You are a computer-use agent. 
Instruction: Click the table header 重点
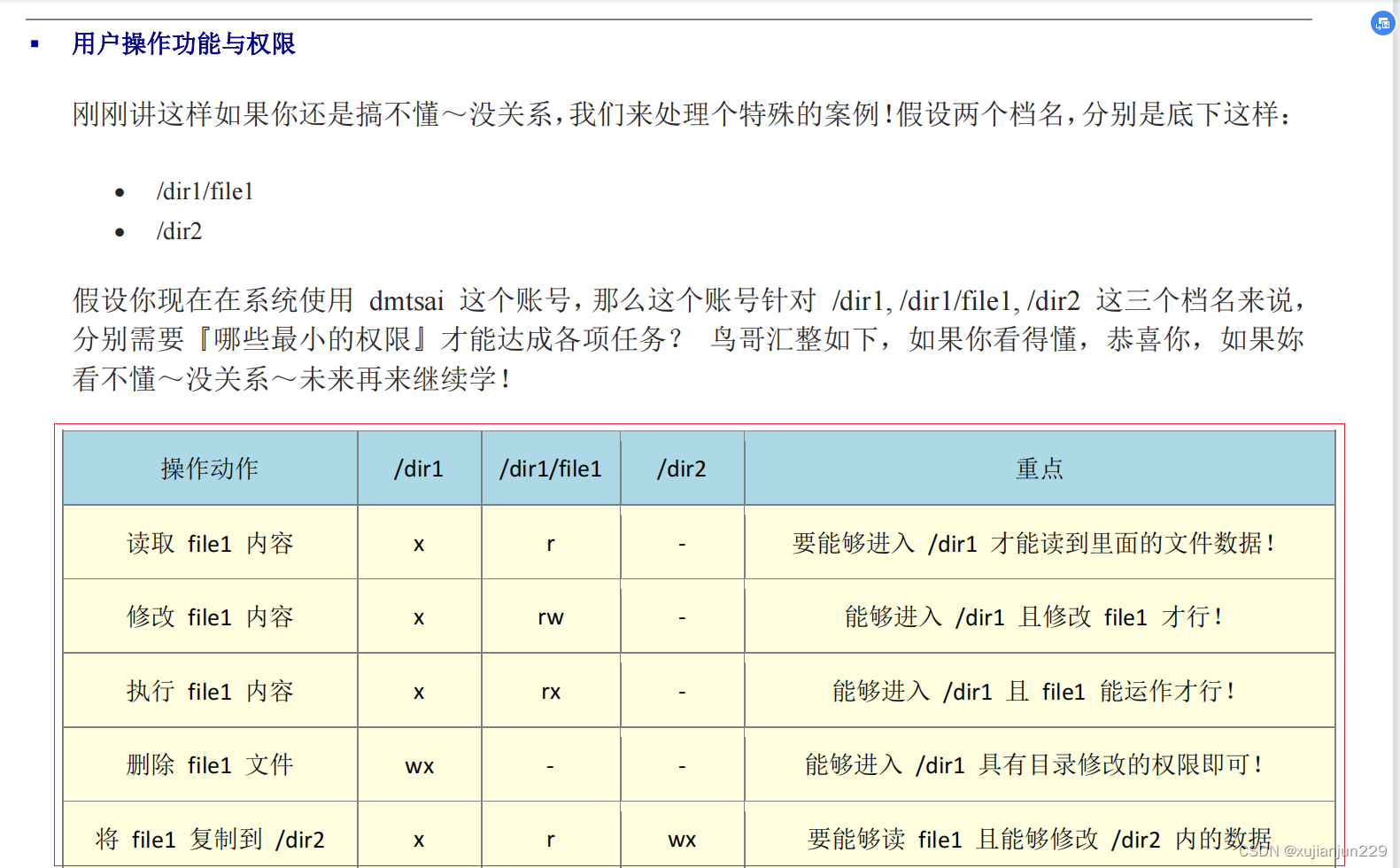pyautogui.click(x=1040, y=469)
